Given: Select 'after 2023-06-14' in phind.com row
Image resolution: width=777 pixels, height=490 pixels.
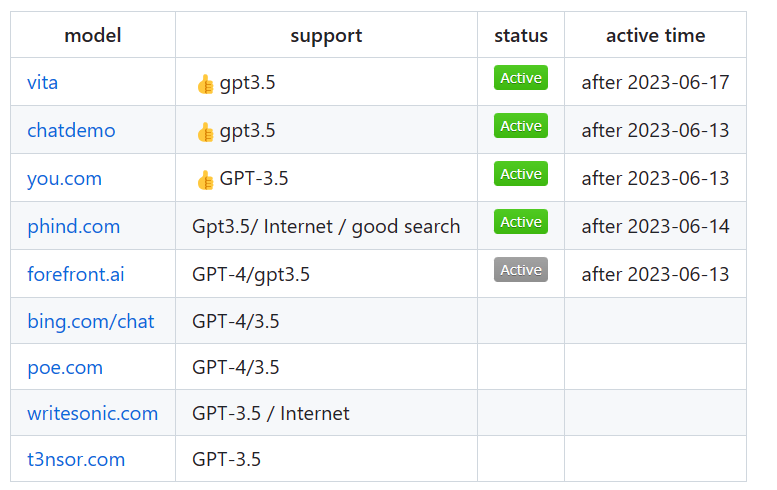Looking at the screenshot, I should tap(655, 226).
